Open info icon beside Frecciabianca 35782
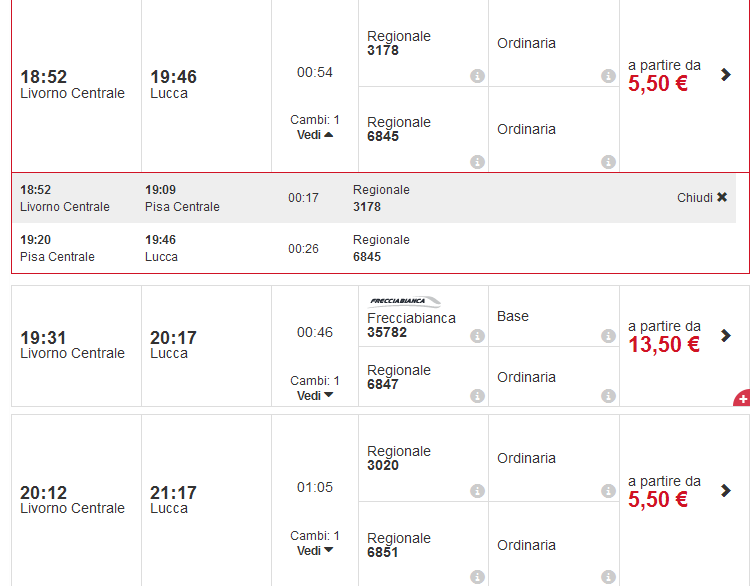Viewport: 750px width, 586px height. [x=477, y=336]
